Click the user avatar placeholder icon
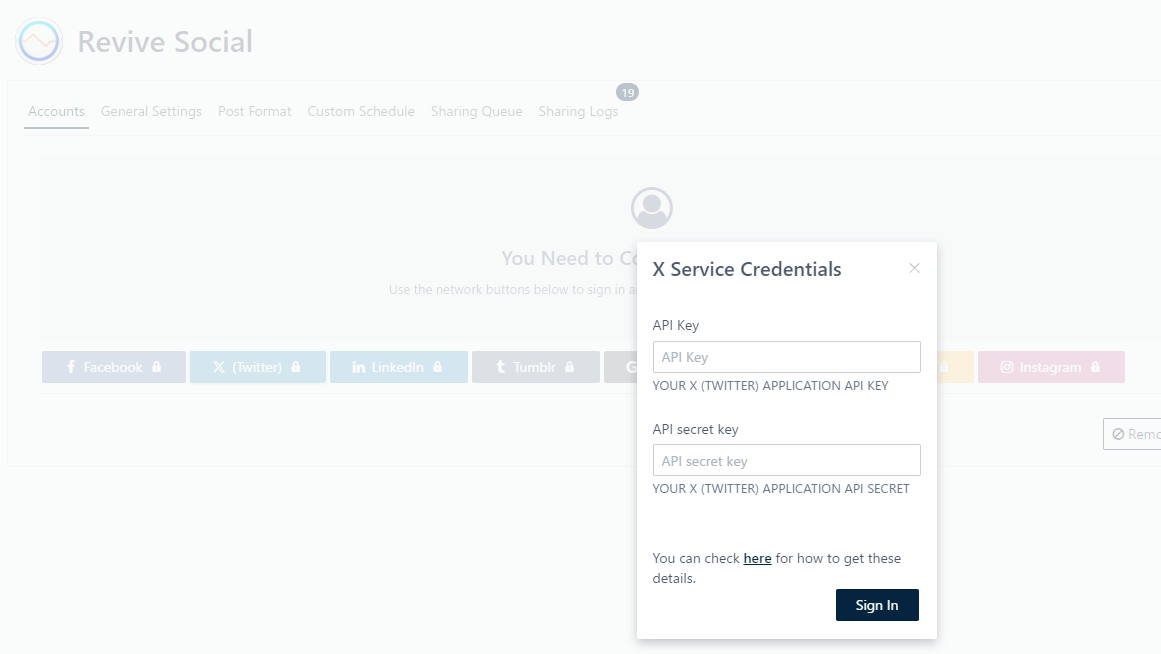 [652, 208]
